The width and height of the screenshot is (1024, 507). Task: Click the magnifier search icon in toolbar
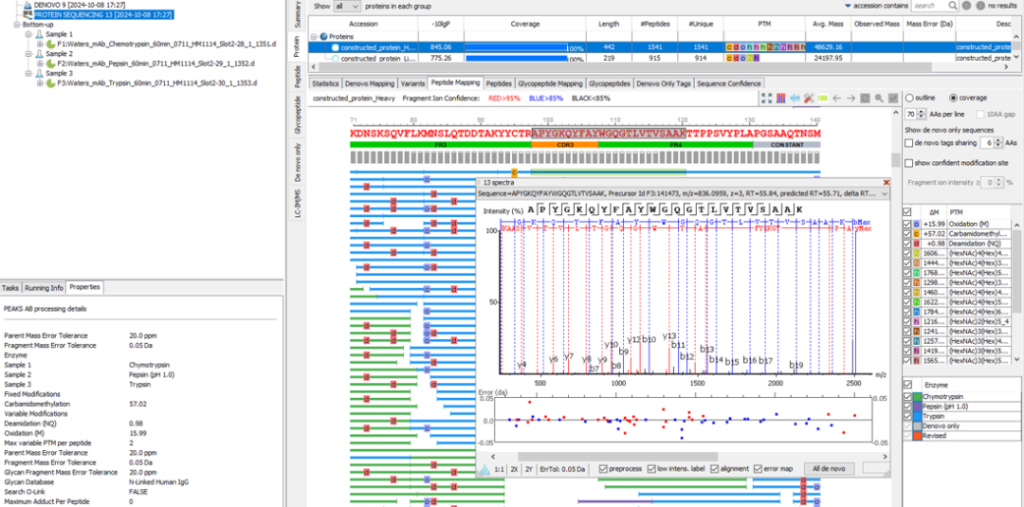[880, 98]
